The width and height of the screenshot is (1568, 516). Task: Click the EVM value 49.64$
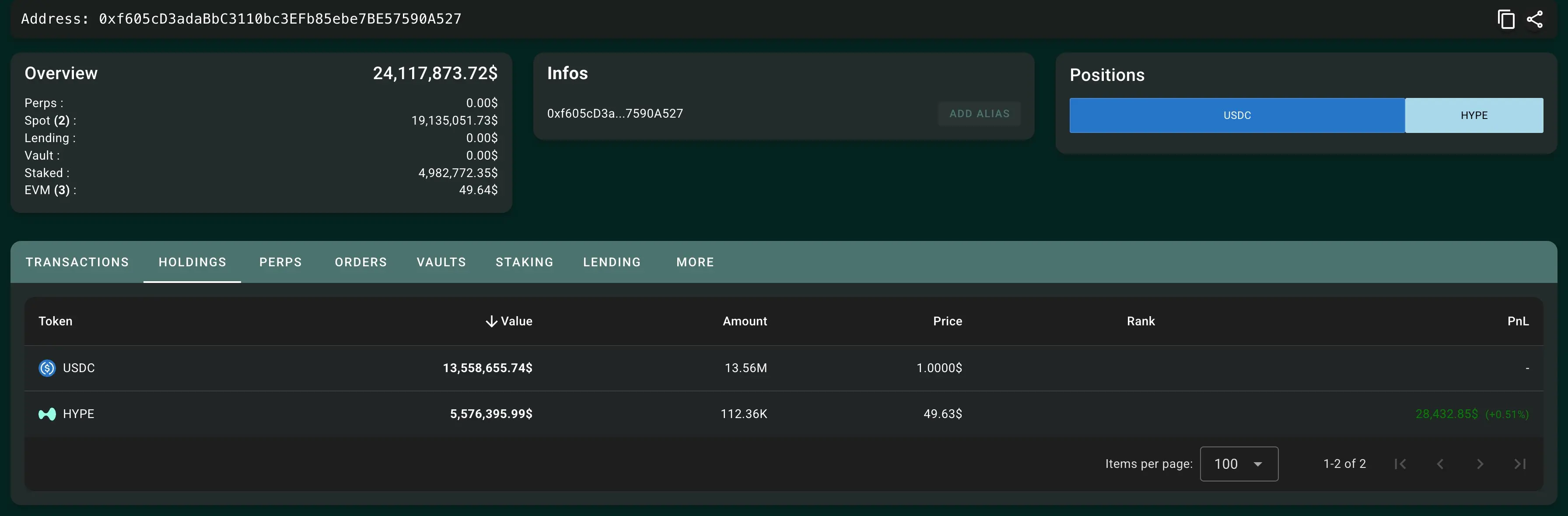point(479,191)
